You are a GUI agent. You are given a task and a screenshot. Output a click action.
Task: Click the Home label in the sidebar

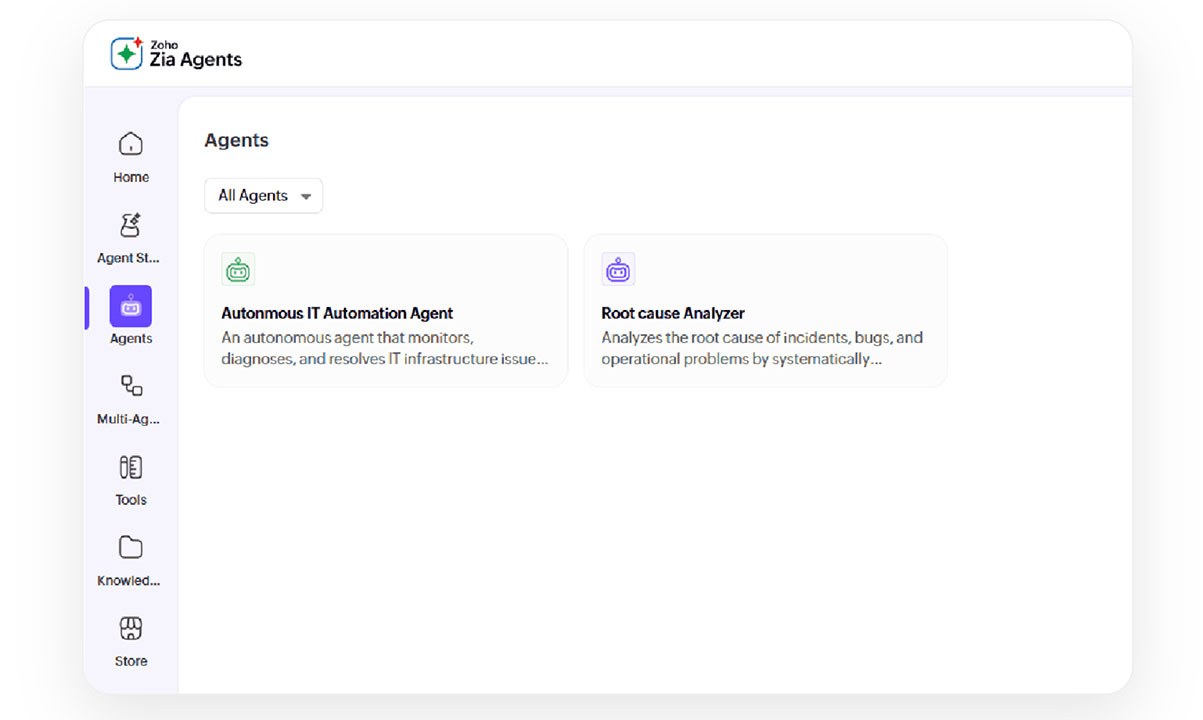131,177
